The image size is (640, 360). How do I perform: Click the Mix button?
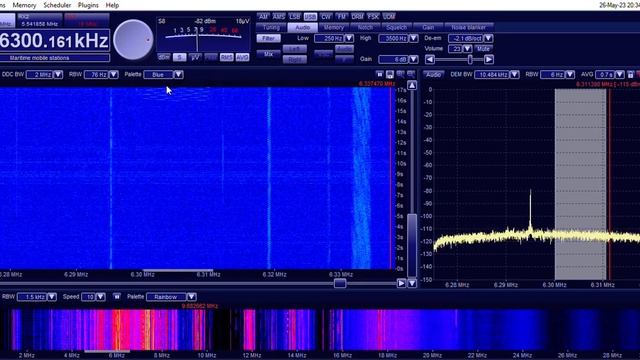[x=269, y=54]
